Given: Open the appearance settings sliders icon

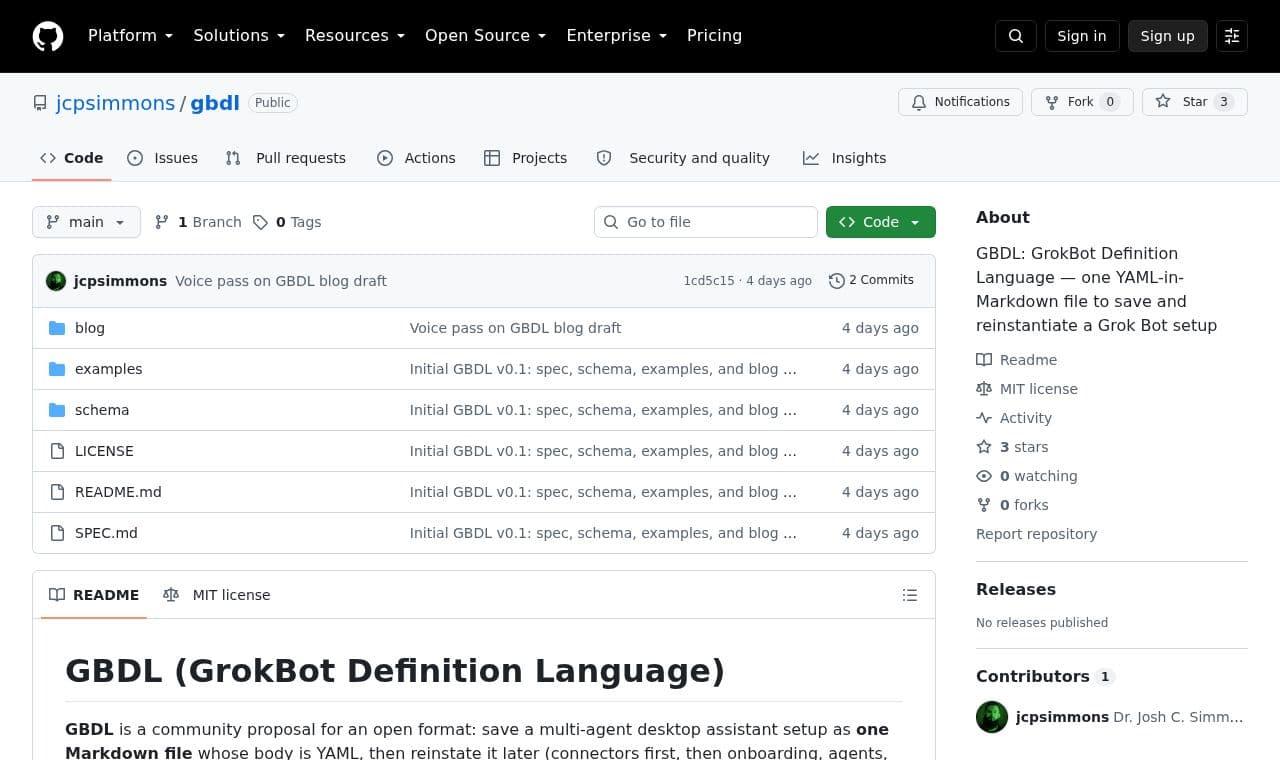Looking at the screenshot, I should click(x=1232, y=36).
